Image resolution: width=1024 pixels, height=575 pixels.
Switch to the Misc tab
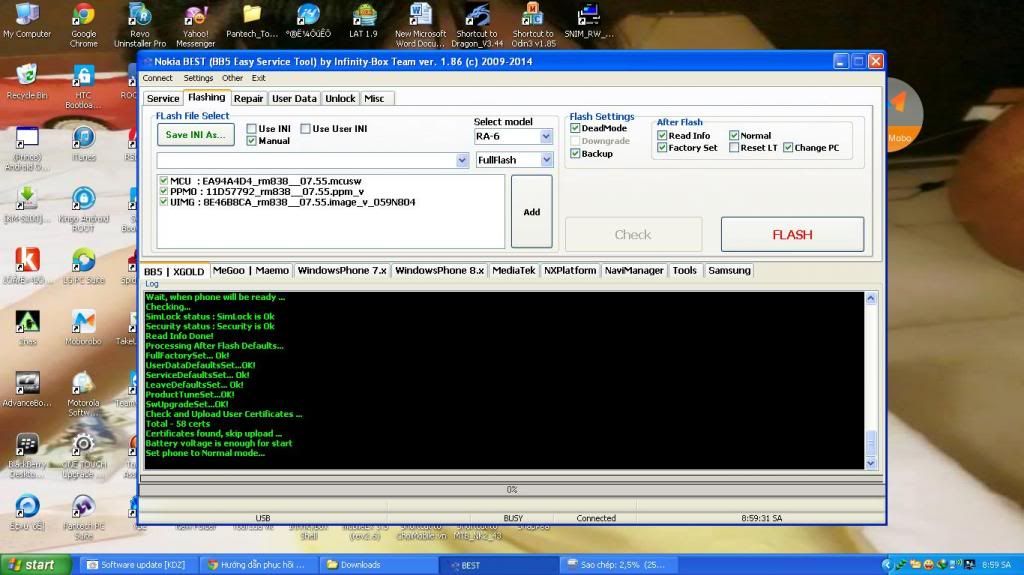point(374,98)
